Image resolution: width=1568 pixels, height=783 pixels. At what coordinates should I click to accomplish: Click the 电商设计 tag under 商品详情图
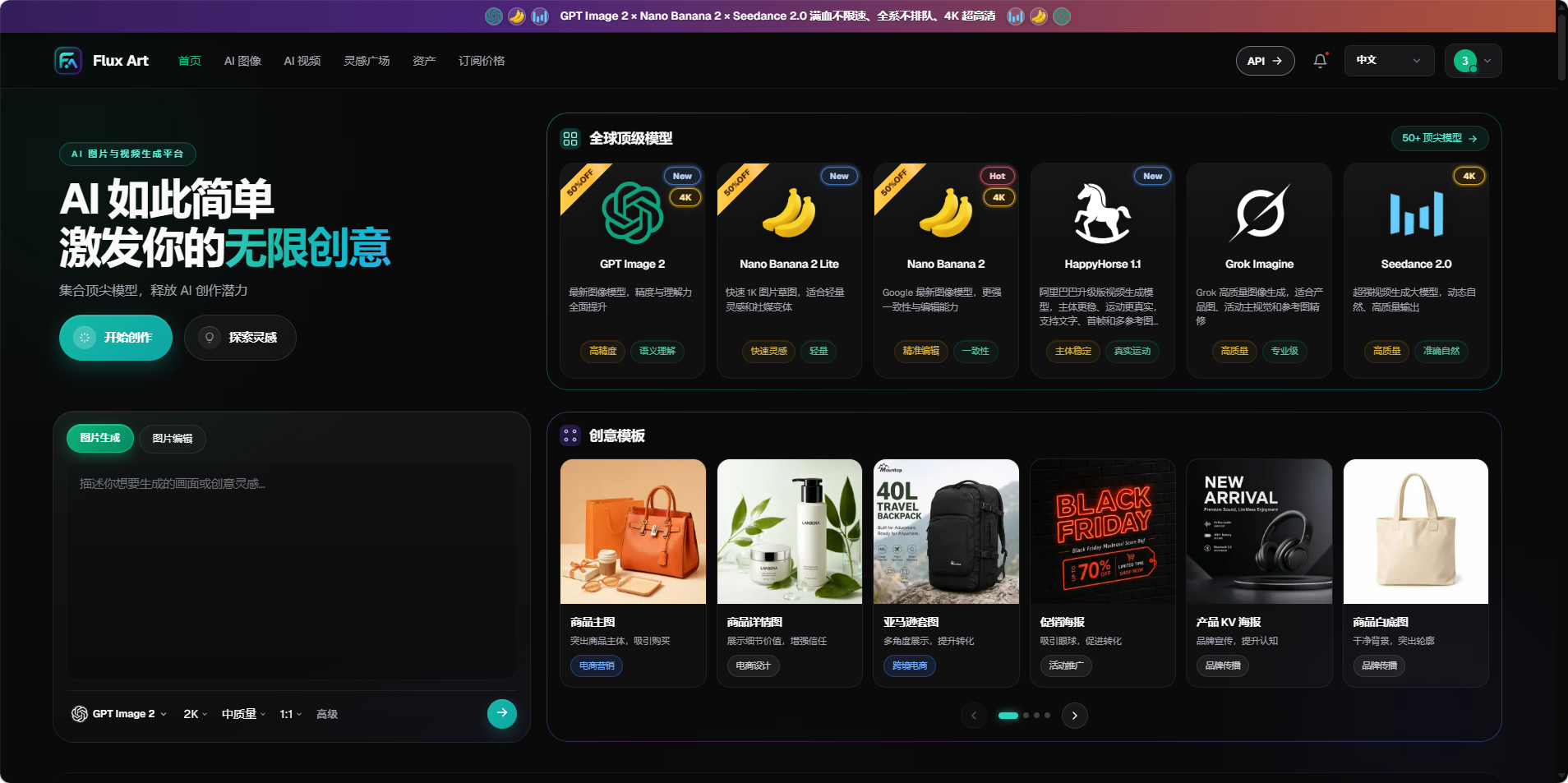[753, 666]
